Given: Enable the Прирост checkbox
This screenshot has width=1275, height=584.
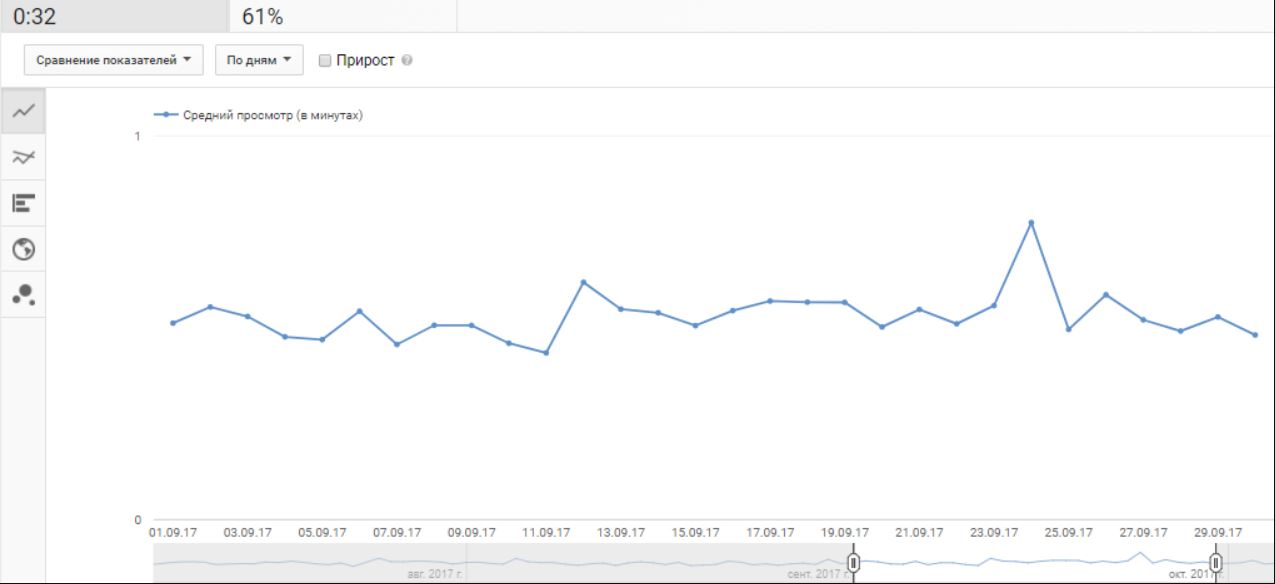Looking at the screenshot, I should (325, 60).
